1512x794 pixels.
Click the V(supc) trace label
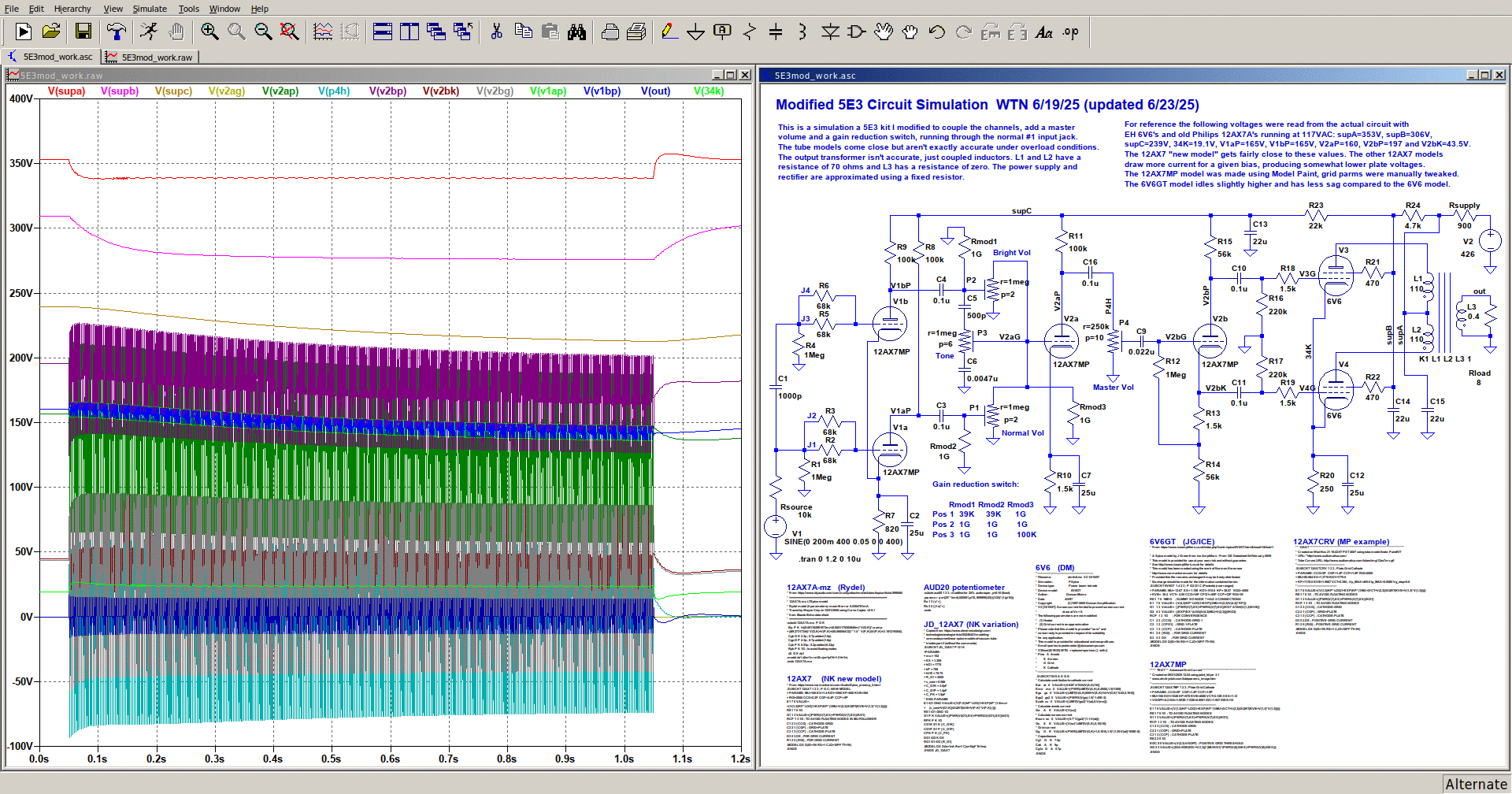pyautogui.click(x=173, y=91)
